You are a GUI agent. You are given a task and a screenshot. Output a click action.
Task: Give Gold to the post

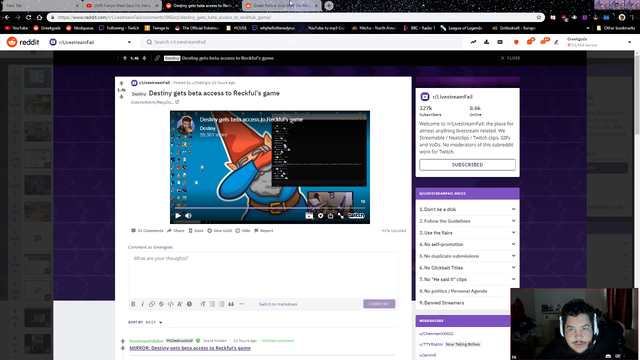click(219, 231)
